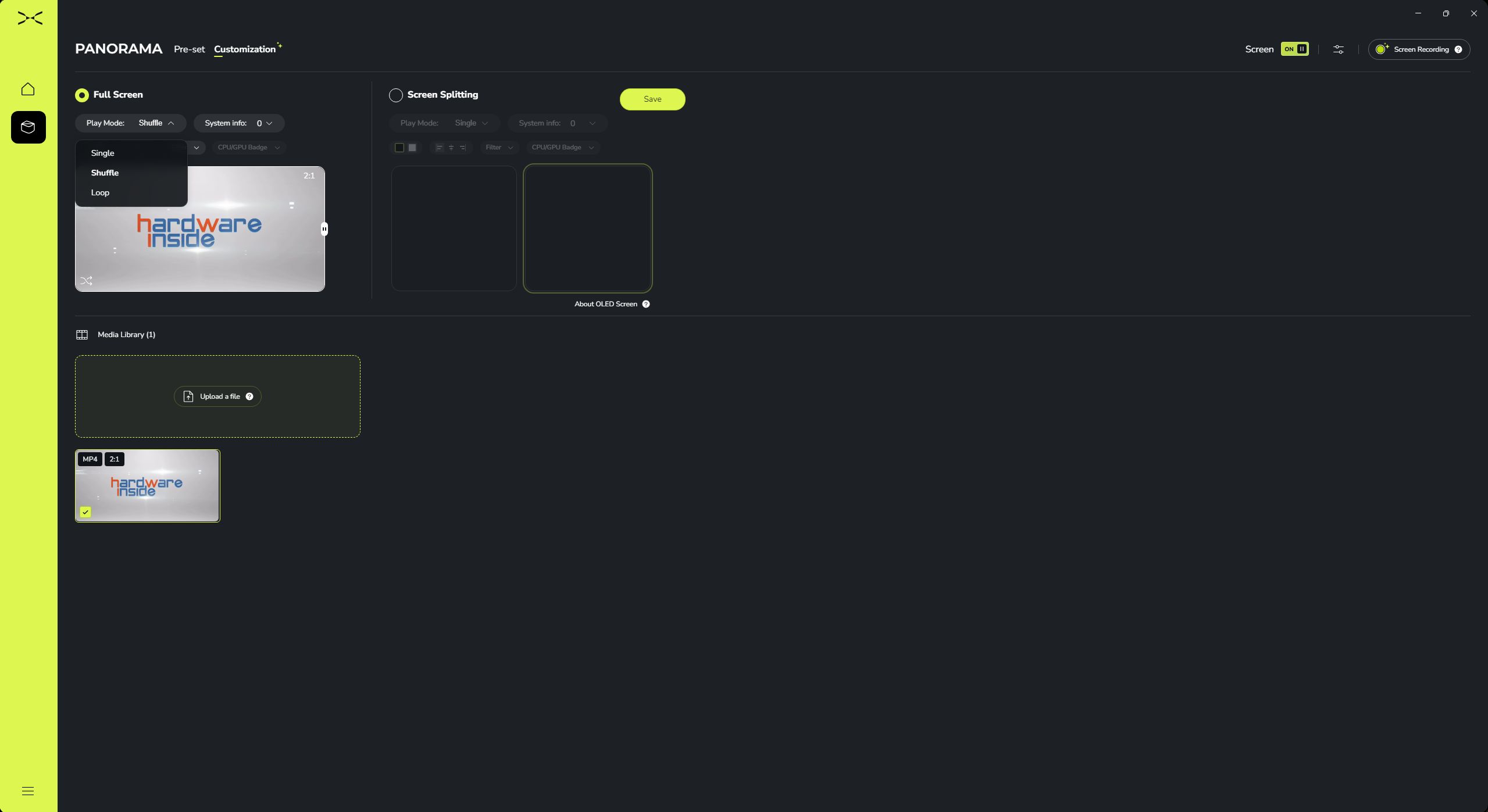Click the cube device icon in sidebar
The width and height of the screenshot is (1488, 812).
tap(28, 127)
